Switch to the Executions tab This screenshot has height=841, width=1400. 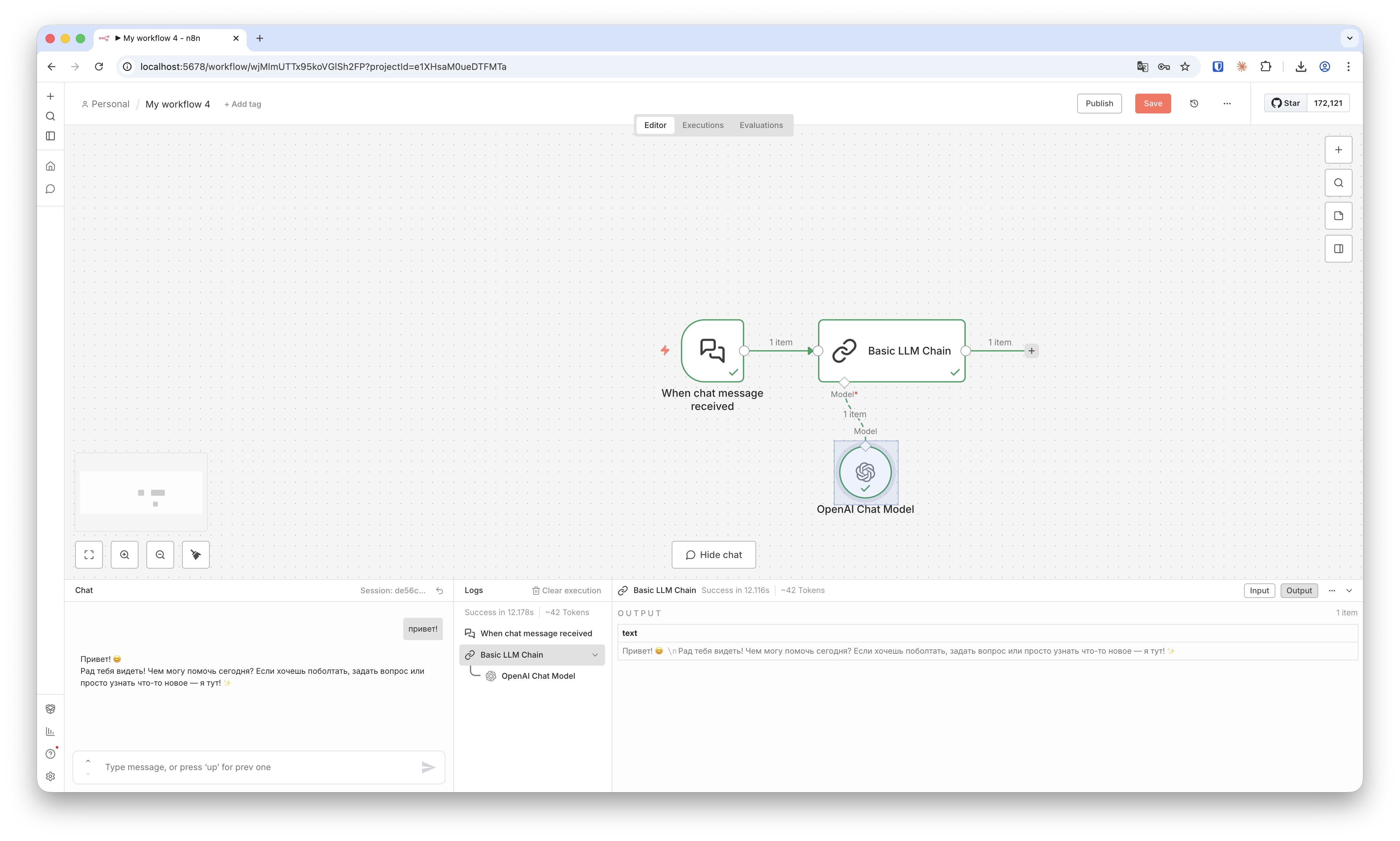(x=703, y=125)
